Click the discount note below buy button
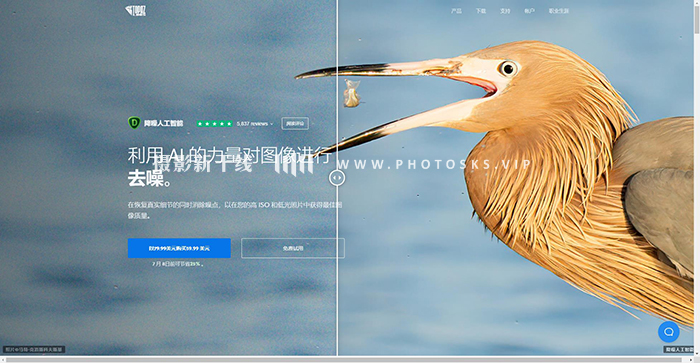700x363 pixels. [178, 264]
